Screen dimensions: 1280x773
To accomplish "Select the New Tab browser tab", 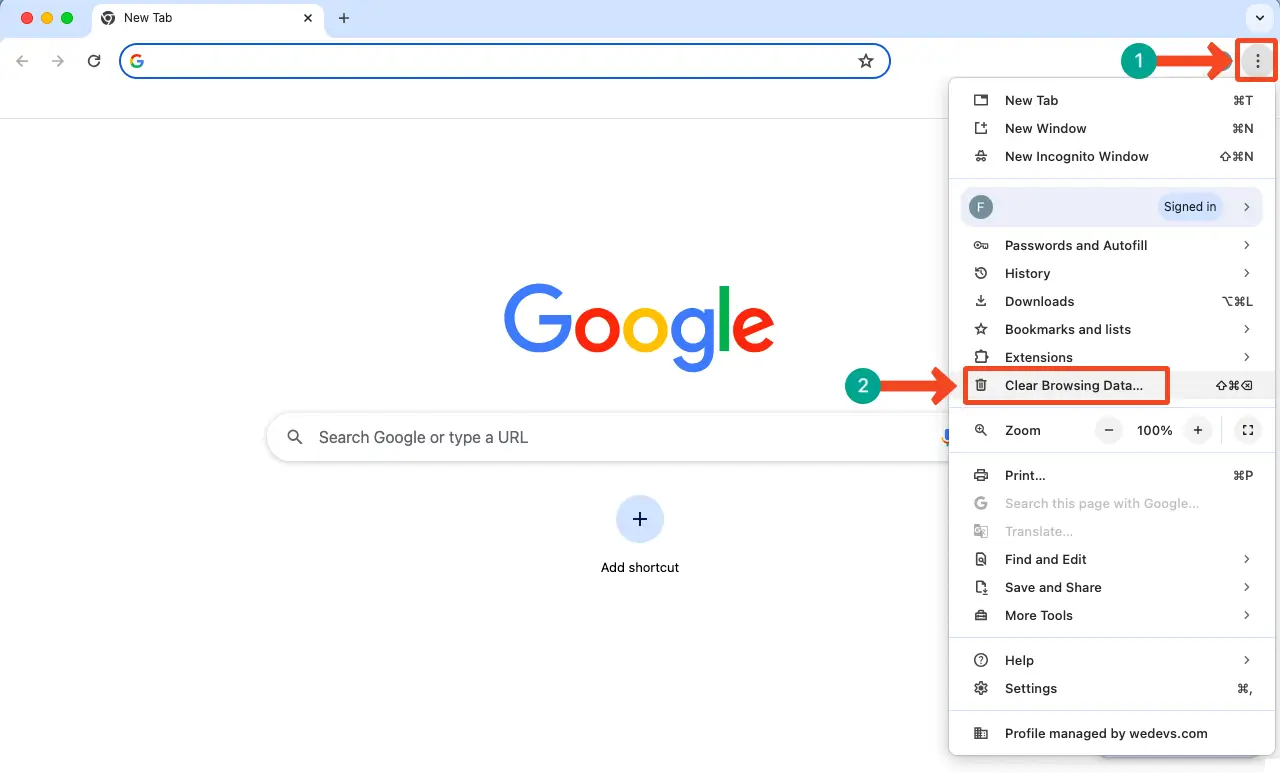I will (x=208, y=18).
